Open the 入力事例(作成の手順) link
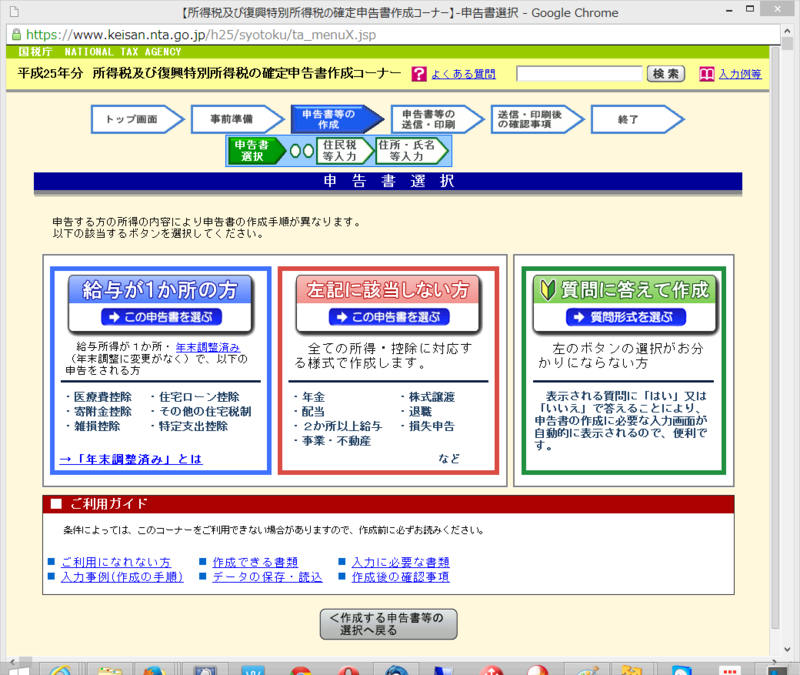 (x=122, y=577)
